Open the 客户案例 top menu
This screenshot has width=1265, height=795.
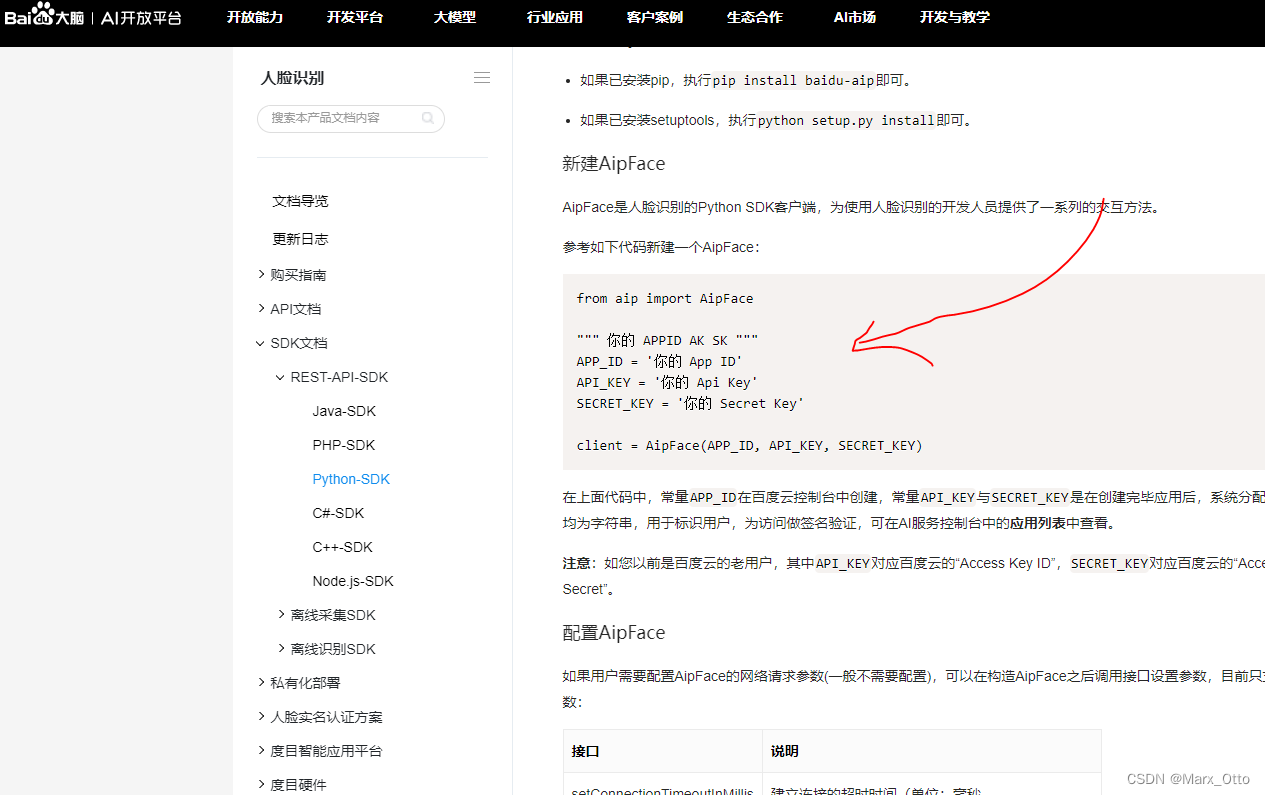tap(655, 17)
